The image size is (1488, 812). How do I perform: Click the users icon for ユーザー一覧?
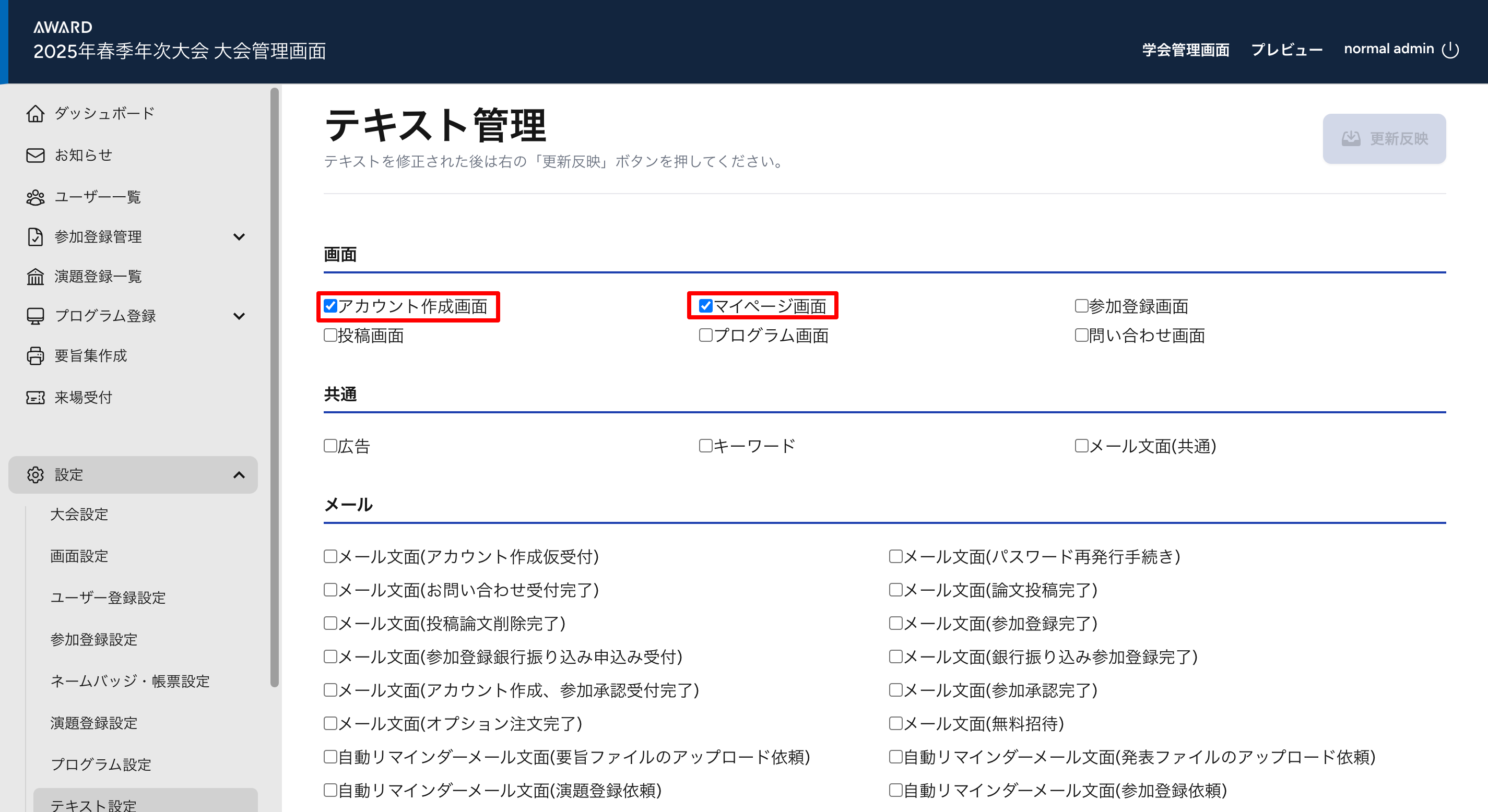(x=35, y=197)
